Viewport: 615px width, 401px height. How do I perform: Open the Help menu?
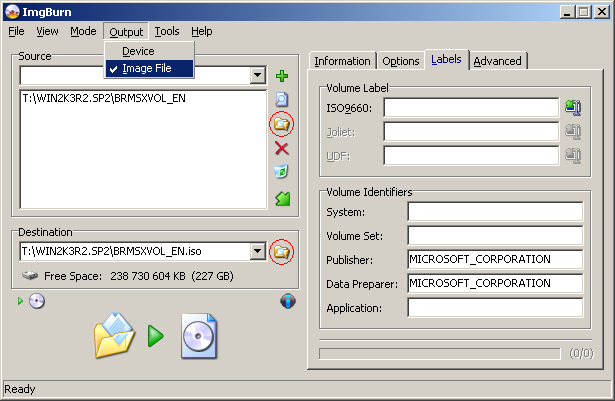click(202, 31)
